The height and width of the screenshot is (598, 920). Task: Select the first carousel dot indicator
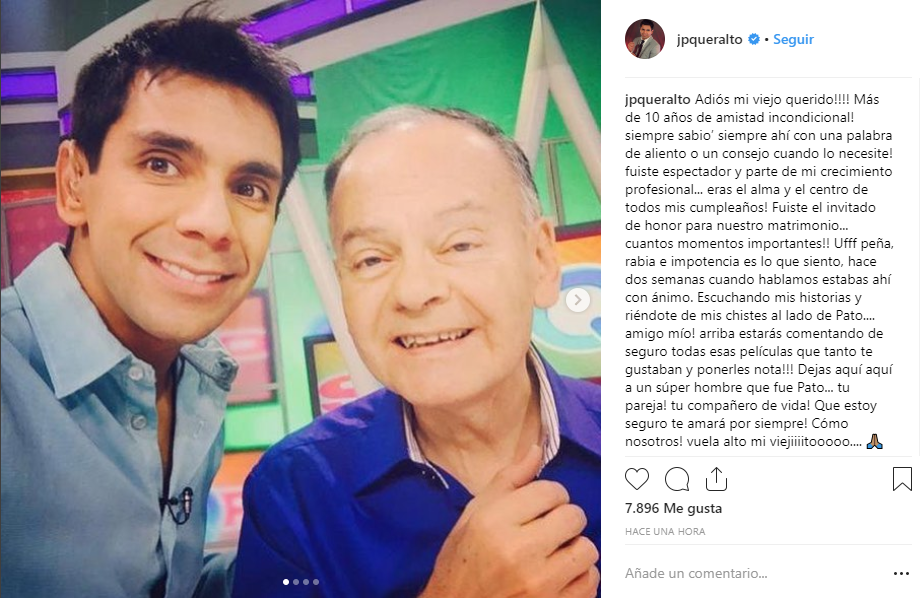pyautogui.click(x=286, y=582)
